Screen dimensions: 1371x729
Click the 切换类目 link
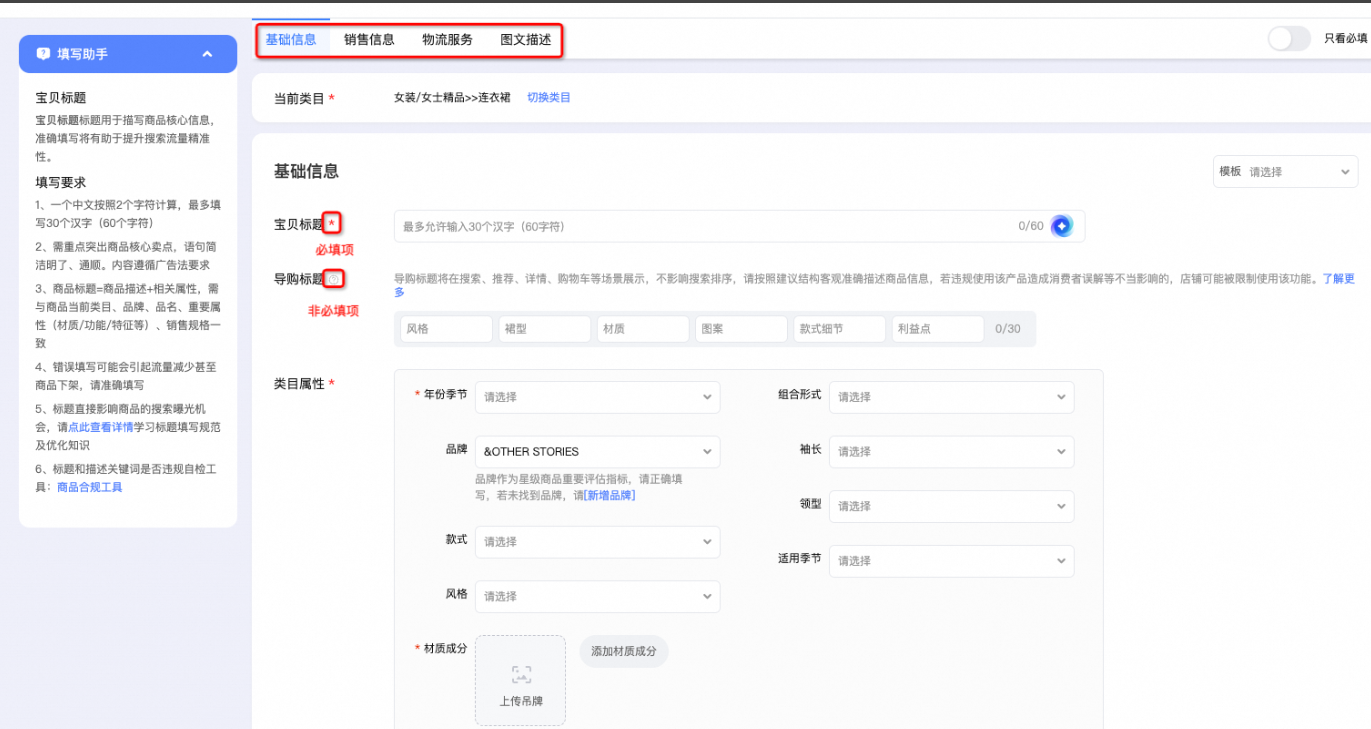[x=549, y=98]
